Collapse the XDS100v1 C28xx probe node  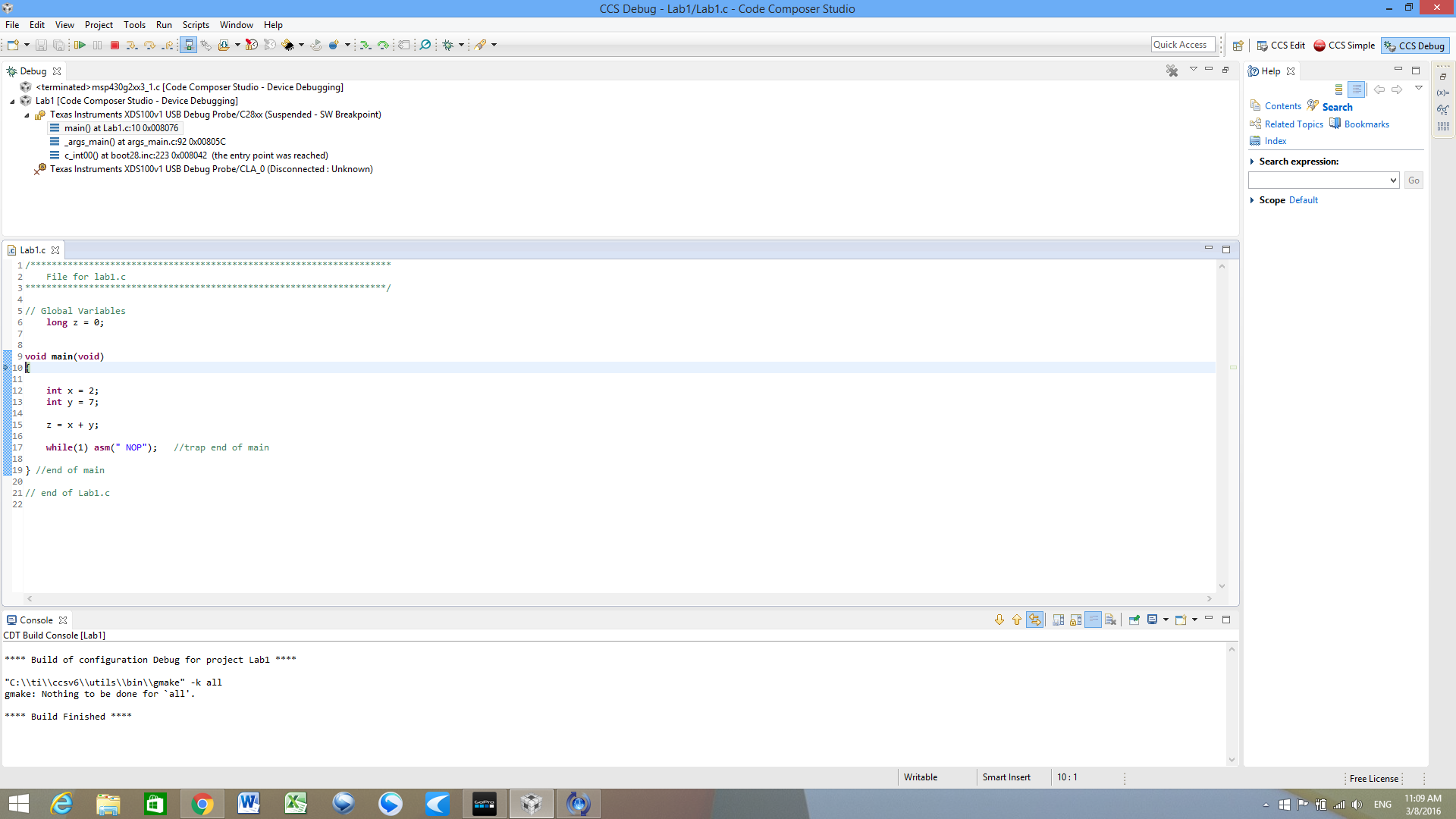click(x=27, y=115)
